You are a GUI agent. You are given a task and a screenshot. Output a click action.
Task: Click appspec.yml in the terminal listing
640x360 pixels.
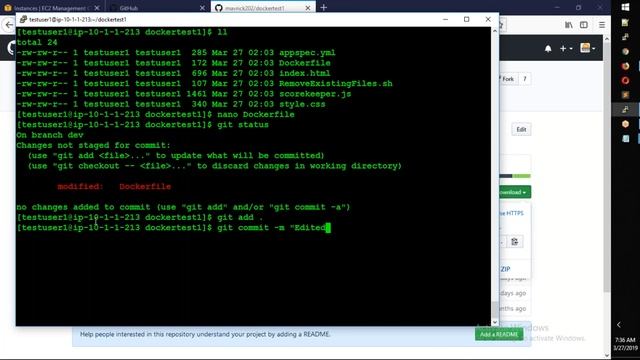(x=307, y=53)
